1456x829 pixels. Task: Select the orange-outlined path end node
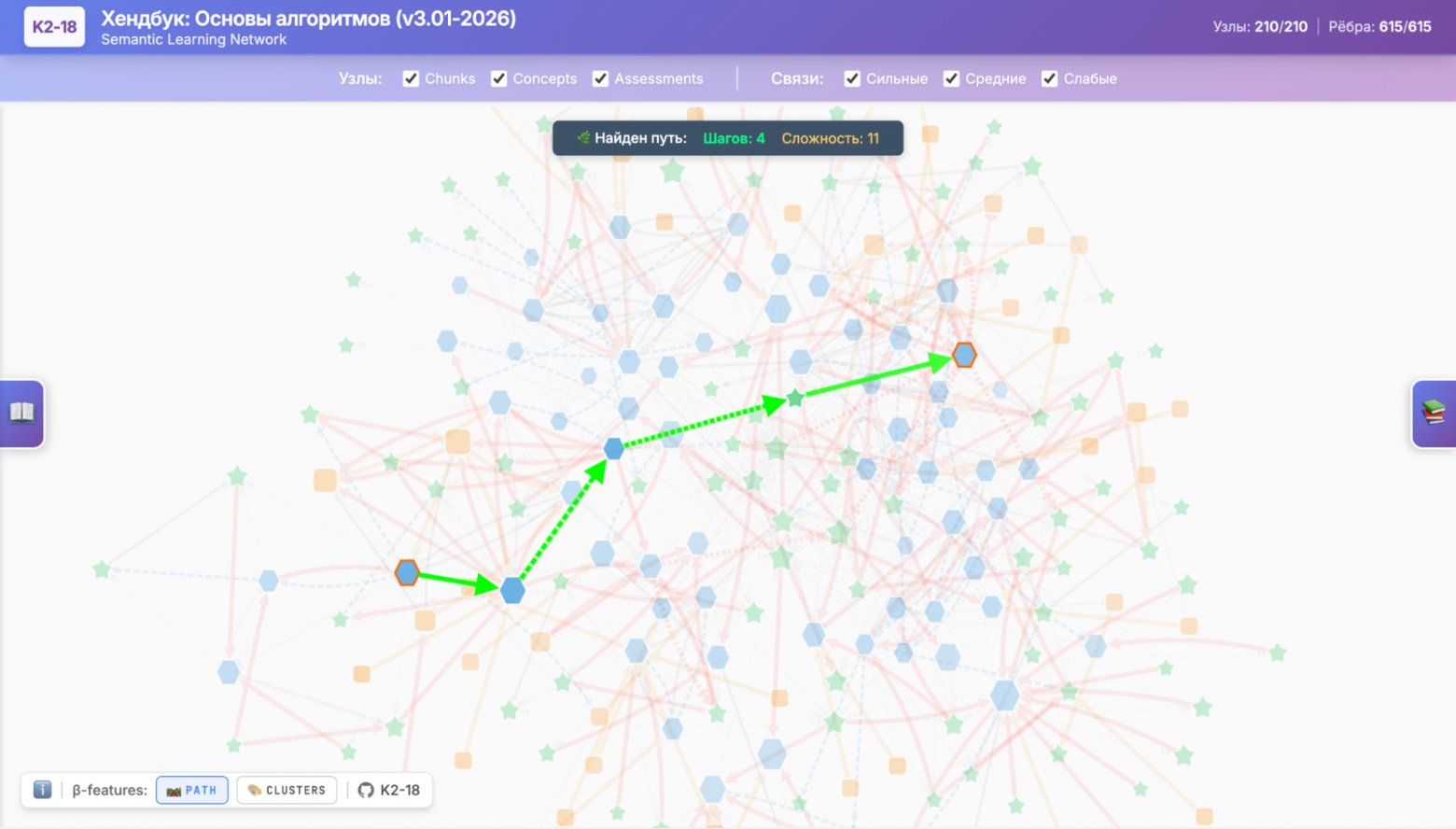coord(964,355)
